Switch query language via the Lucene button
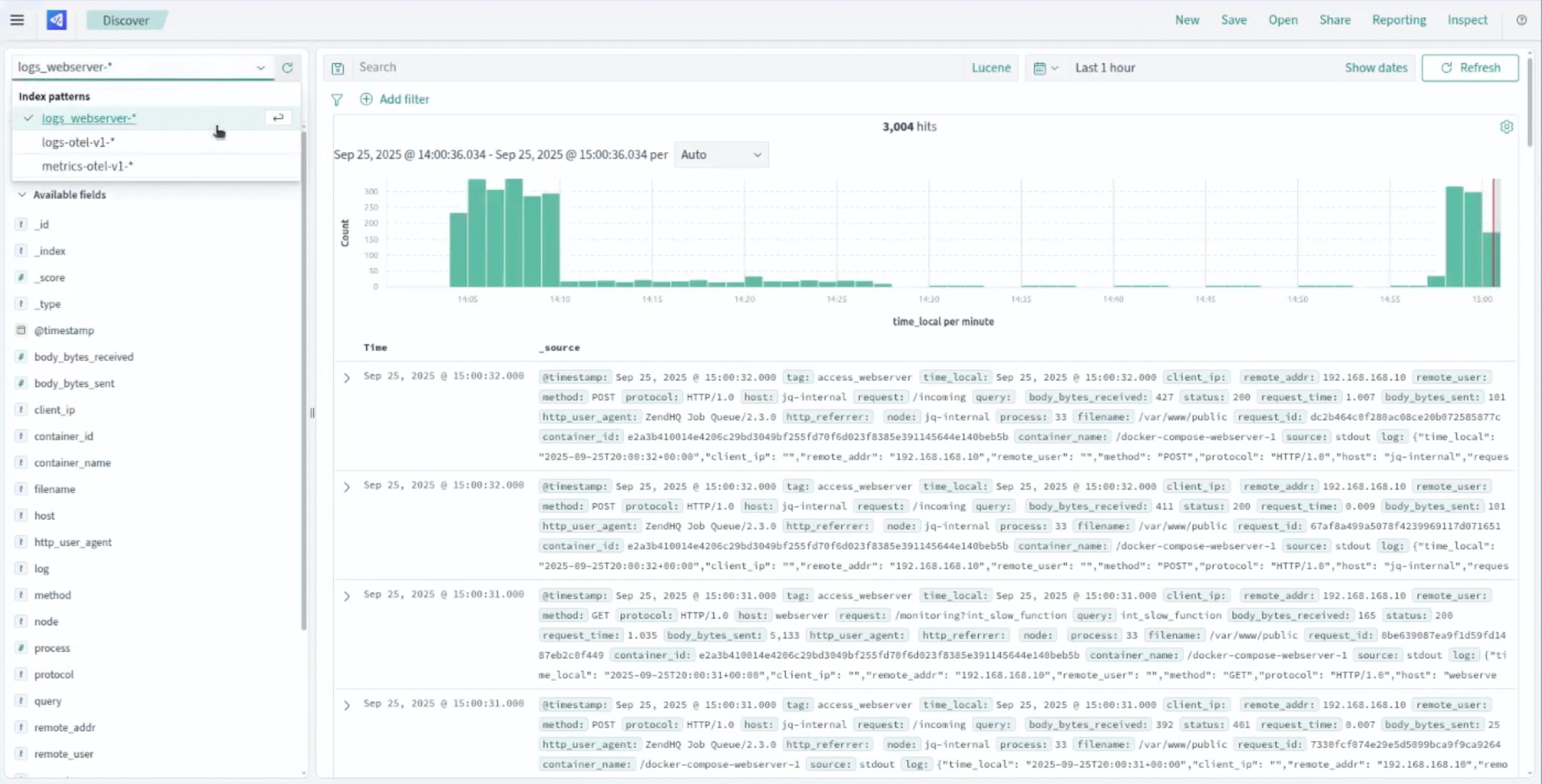Viewport: 1542px width, 784px height. click(x=990, y=68)
